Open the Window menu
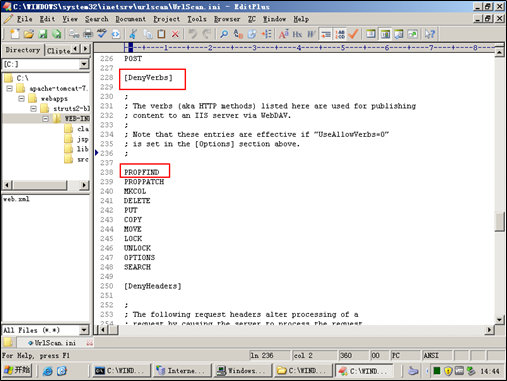 pyautogui.click(x=274, y=19)
